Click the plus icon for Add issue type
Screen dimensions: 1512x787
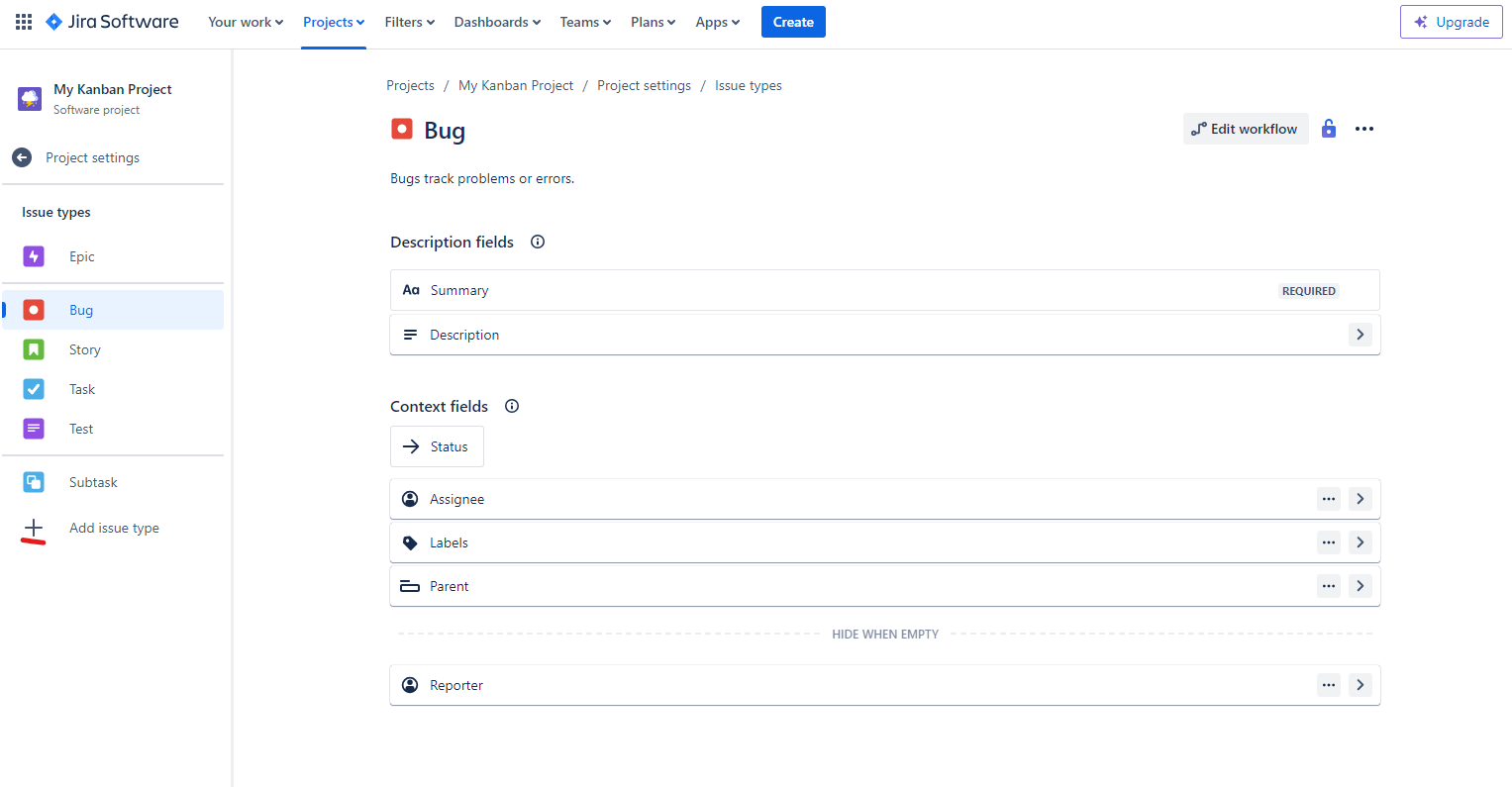pos(34,528)
